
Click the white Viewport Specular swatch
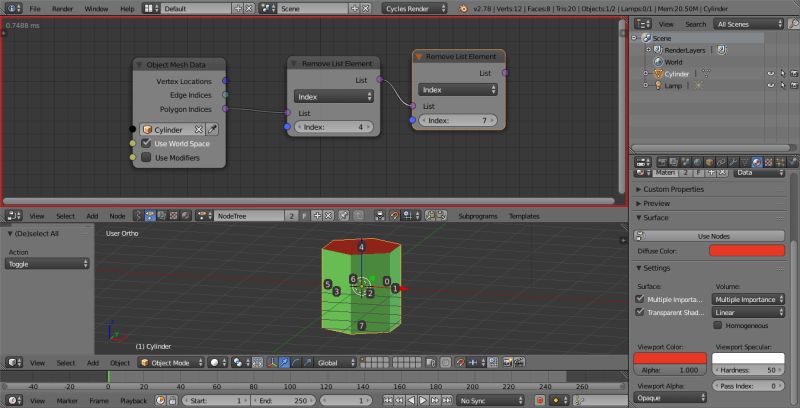point(748,358)
